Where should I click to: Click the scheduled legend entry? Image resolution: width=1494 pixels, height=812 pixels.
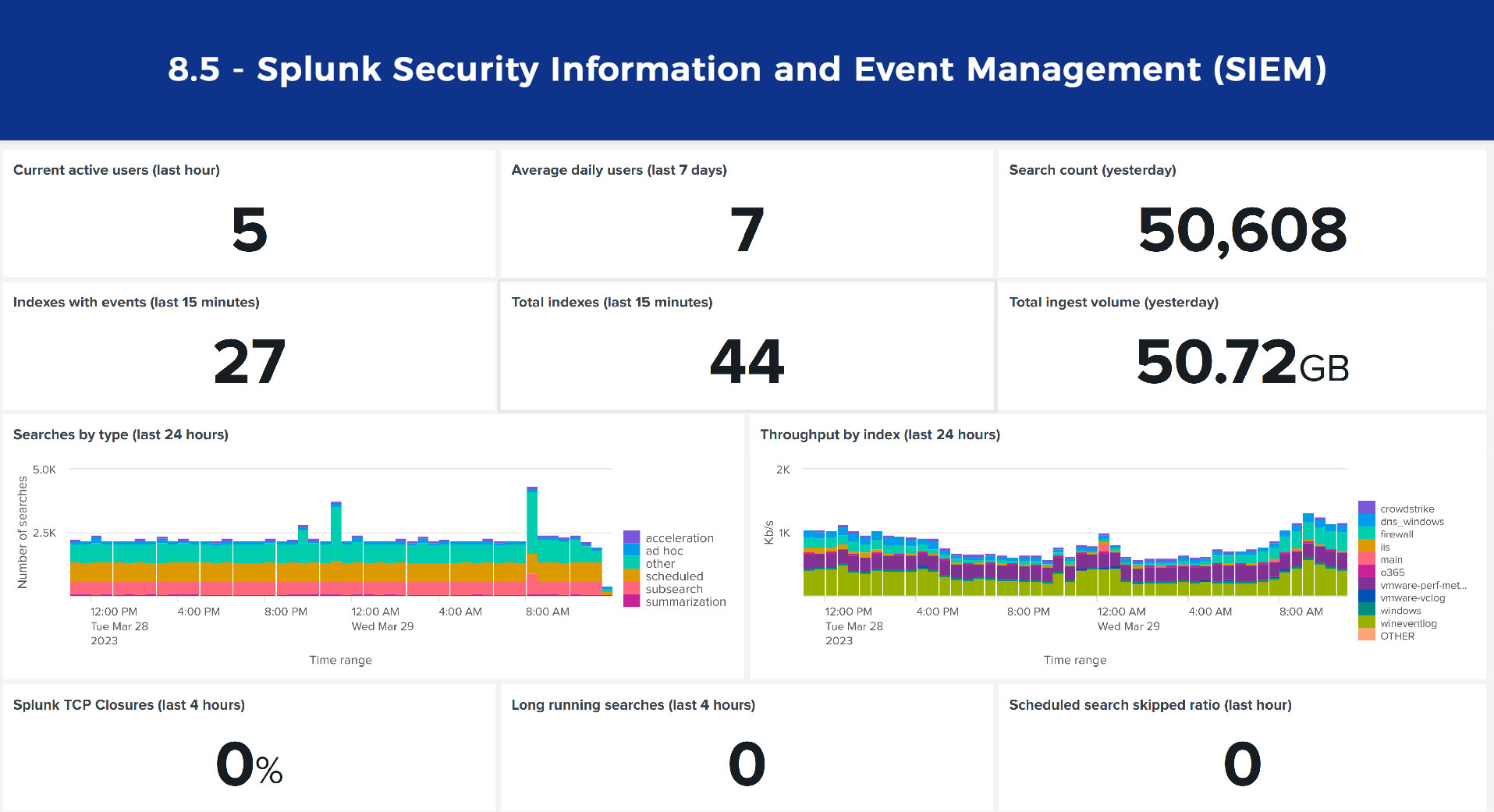pyautogui.click(x=674, y=576)
